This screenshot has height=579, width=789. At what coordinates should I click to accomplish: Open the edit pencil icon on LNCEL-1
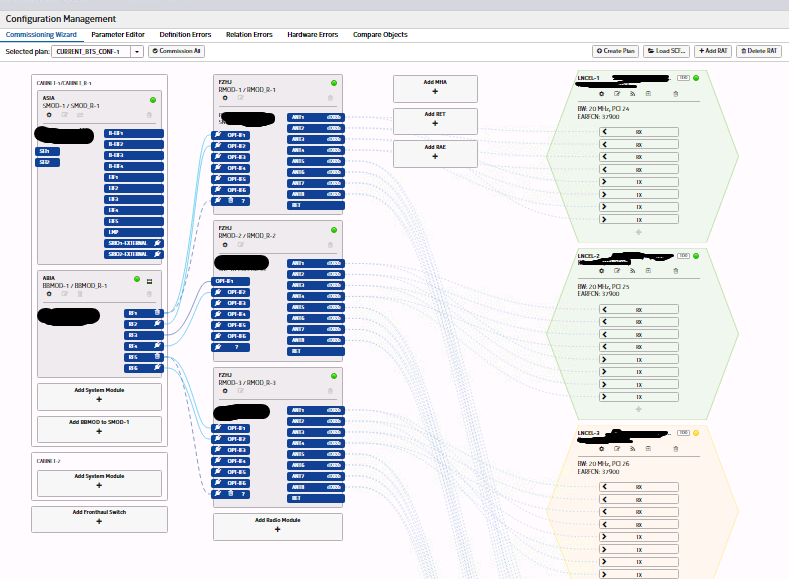[617, 94]
